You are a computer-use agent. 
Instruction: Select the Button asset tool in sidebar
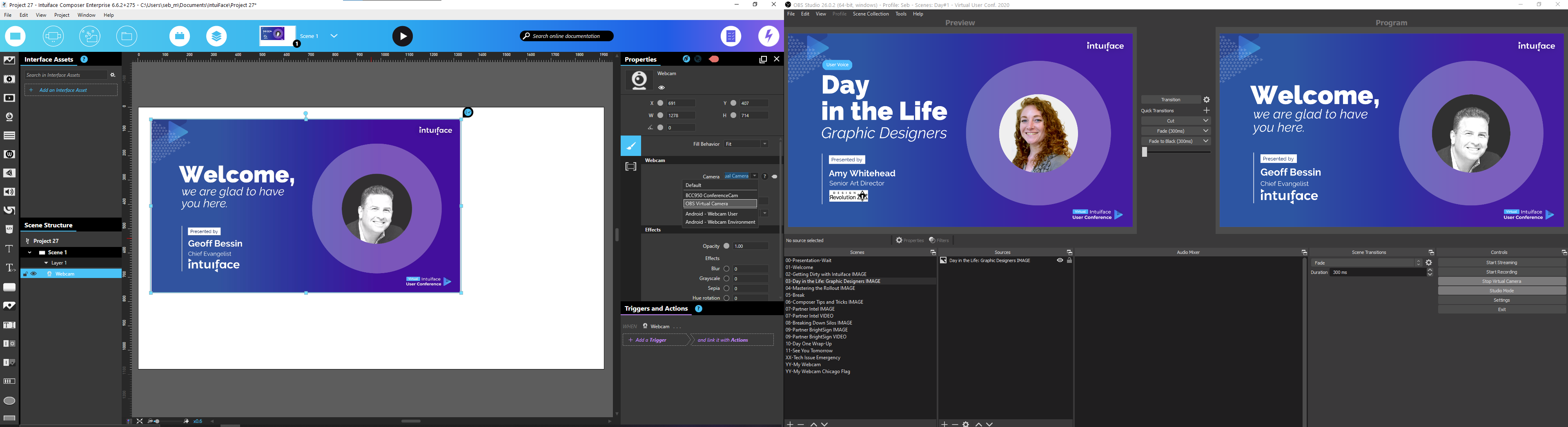pos(9,287)
